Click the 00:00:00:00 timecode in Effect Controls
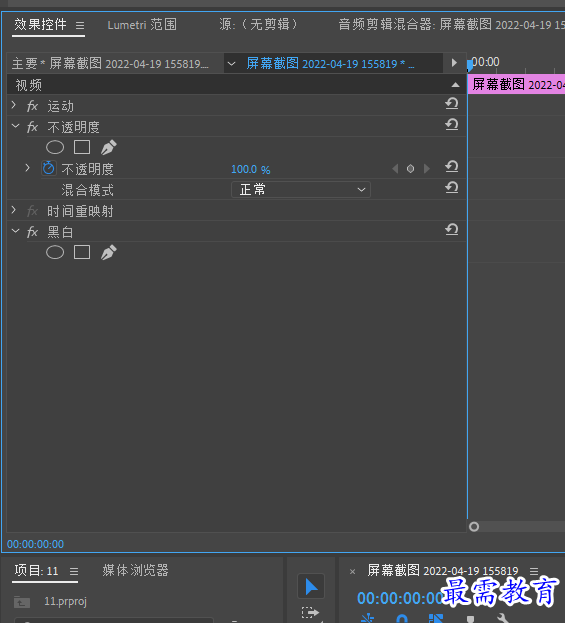Screen dimensions: 565x623 point(35,544)
